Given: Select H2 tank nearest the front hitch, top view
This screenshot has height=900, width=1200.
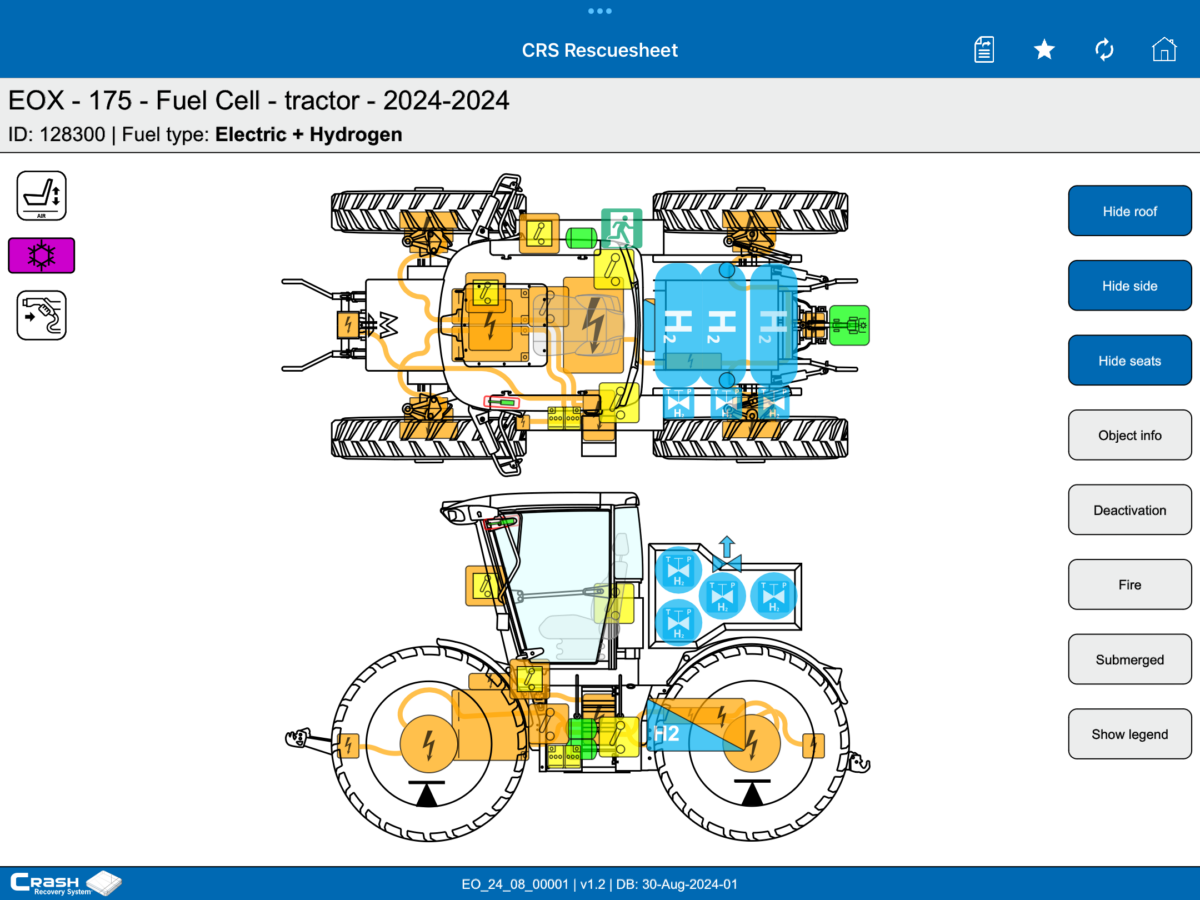Looking at the screenshot, I should (772, 325).
